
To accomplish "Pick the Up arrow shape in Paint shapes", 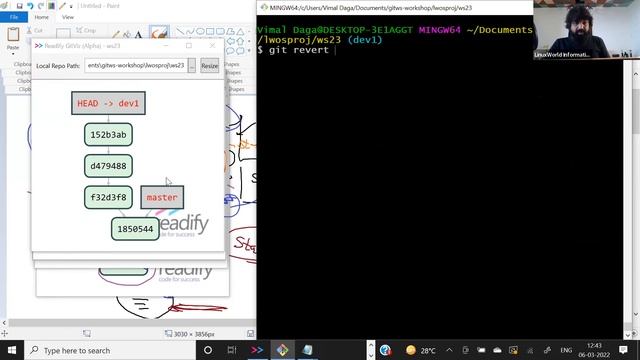I will point(240,41).
